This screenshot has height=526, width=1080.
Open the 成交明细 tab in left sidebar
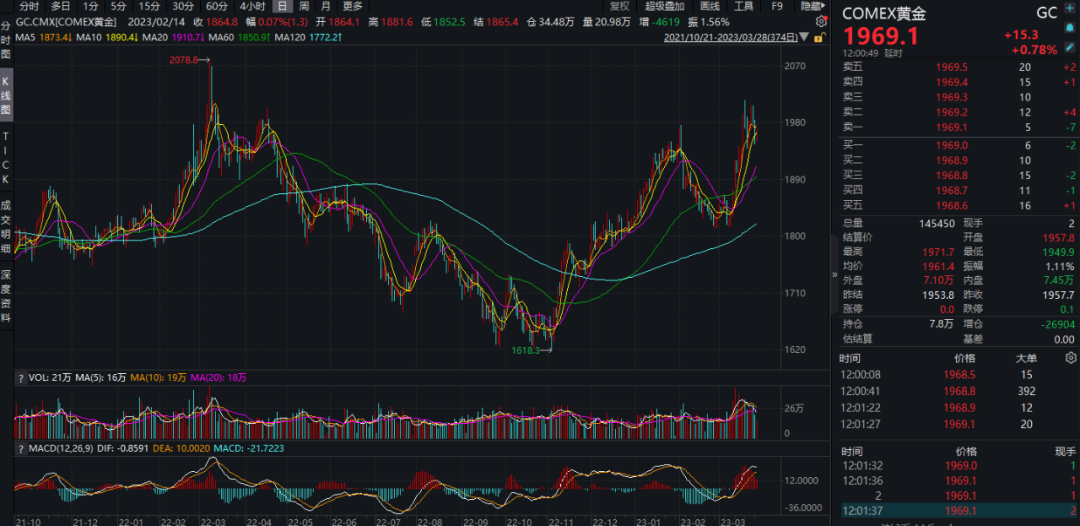click(x=6, y=227)
